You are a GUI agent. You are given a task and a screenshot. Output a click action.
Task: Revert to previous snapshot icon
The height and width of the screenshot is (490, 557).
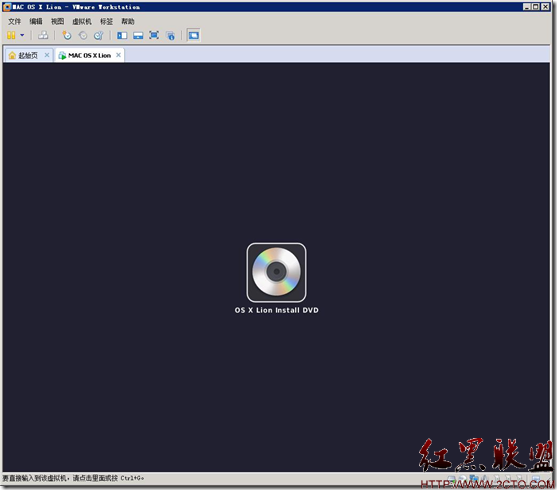[x=83, y=35]
